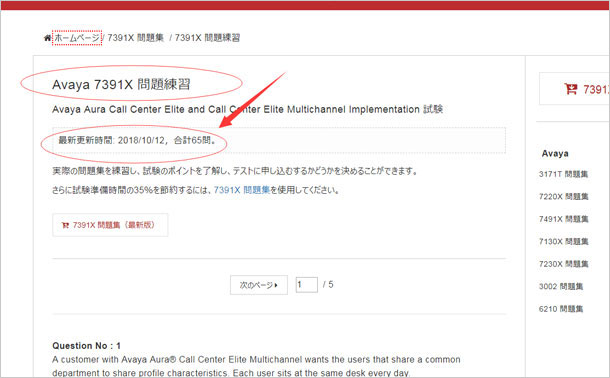Go to next page with 次のページ button
The image size is (610, 378).
coord(259,285)
